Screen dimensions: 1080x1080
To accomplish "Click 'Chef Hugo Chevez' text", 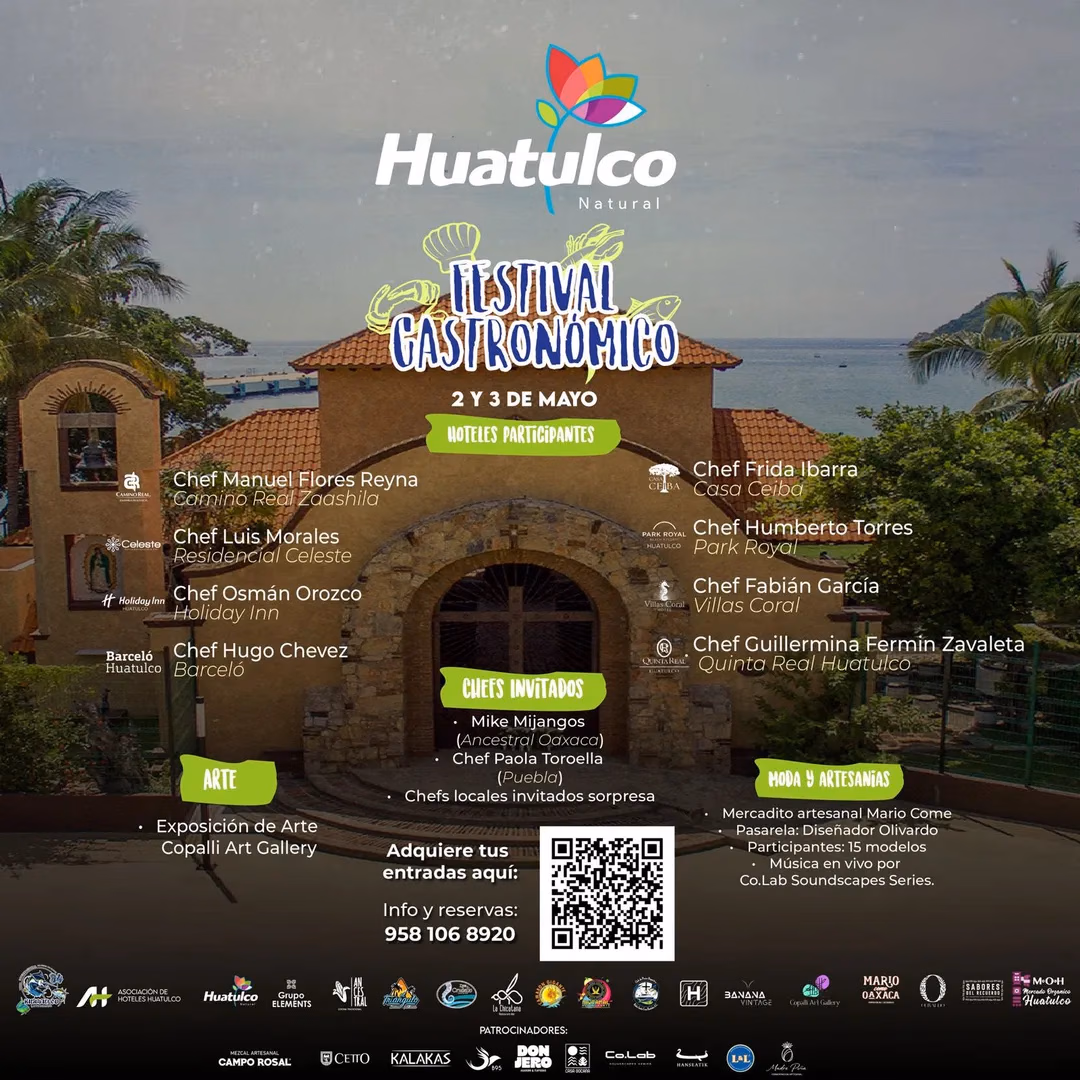I will click(x=260, y=650).
